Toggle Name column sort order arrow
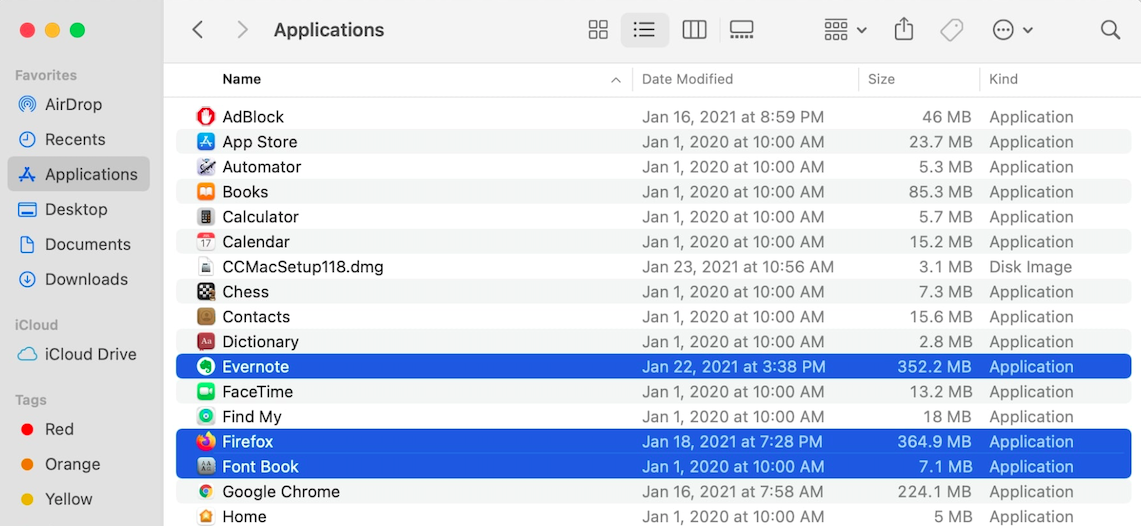1141x526 pixels. [x=616, y=79]
